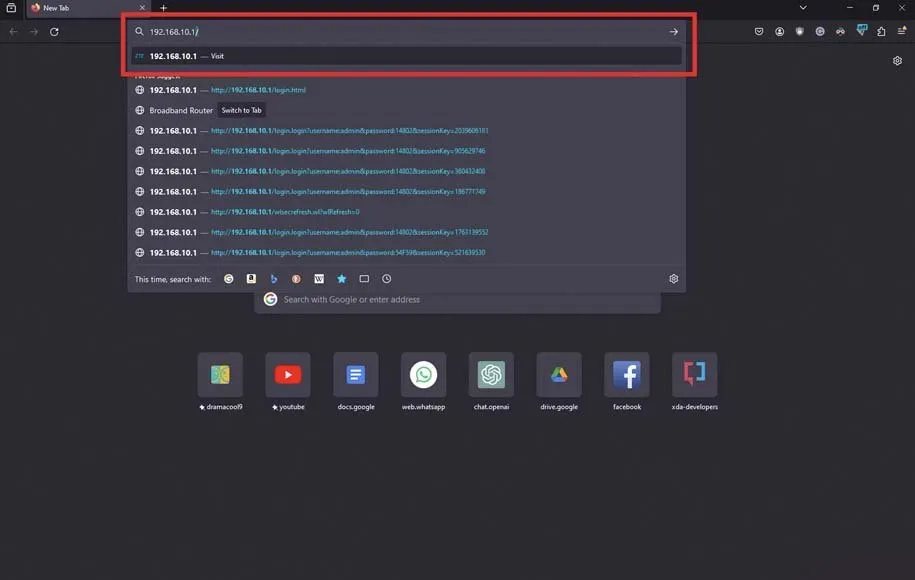The image size is (915, 580).
Task: Open the youtube shortcut tile
Action: point(288,375)
